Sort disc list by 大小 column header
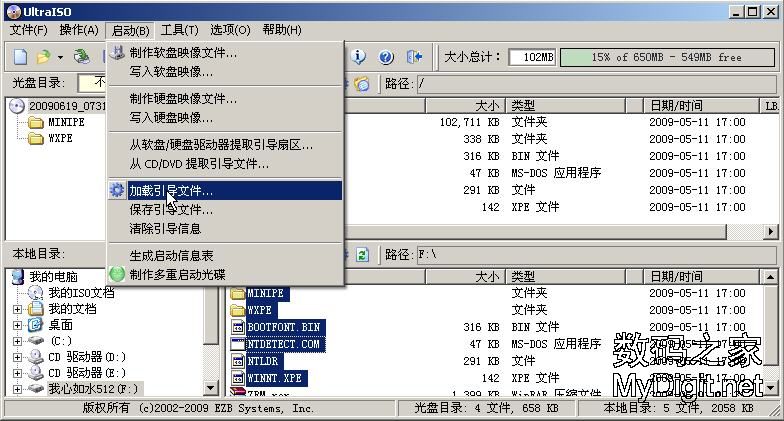The height and width of the screenshot is (421, 784). pyautogui.click(x=465, y=106)
